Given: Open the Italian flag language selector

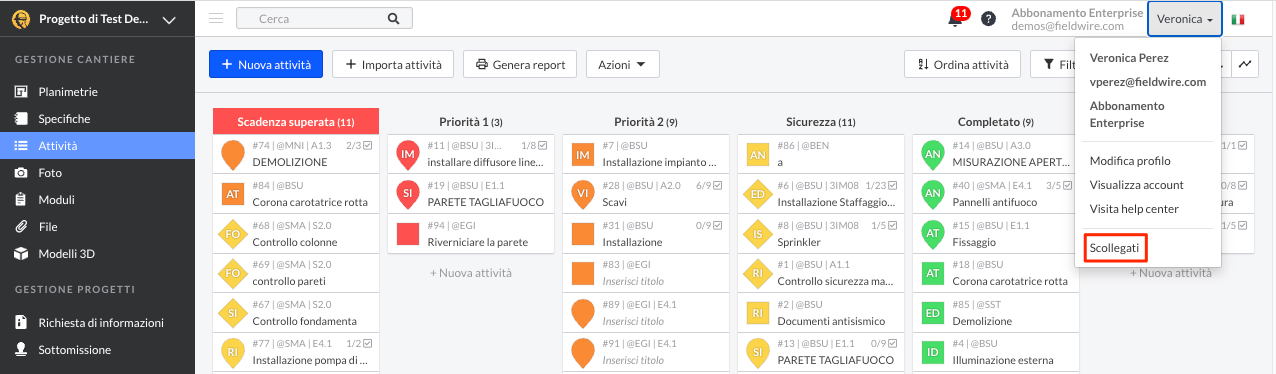Looking at the screenshot, I should click(1238, 19).
